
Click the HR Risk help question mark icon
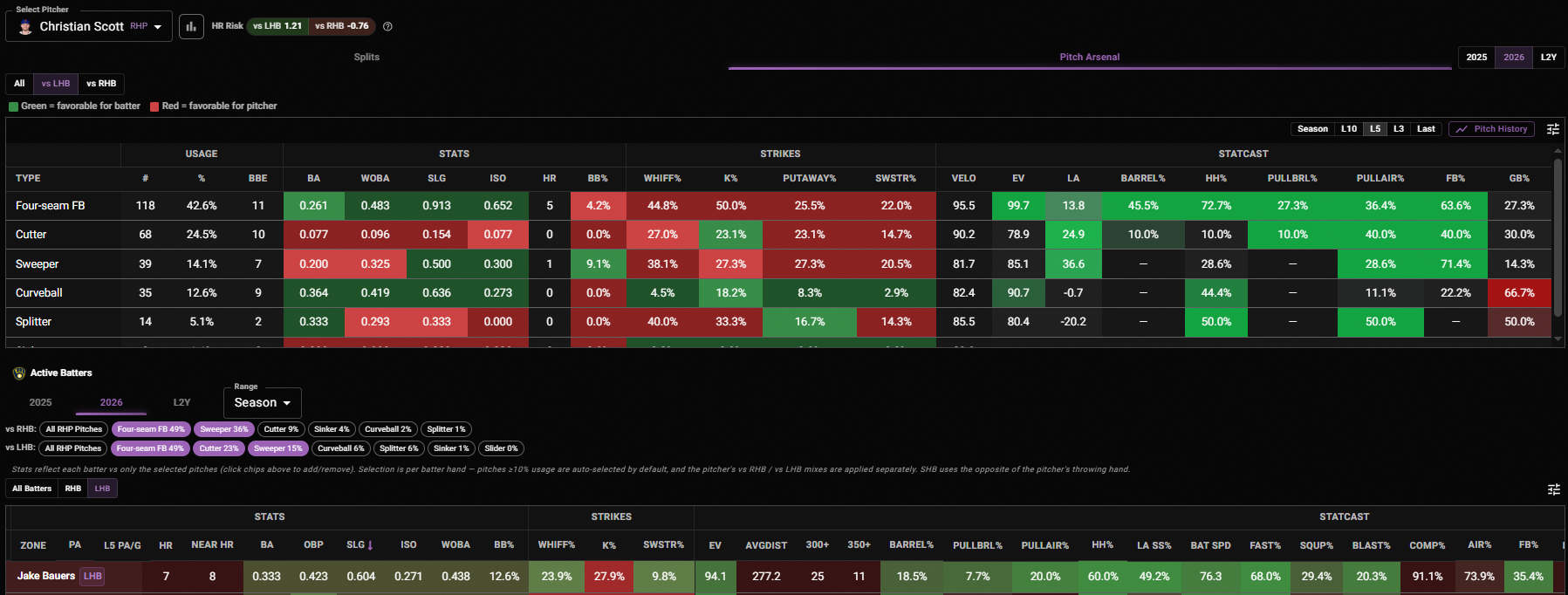click(387, 26)
